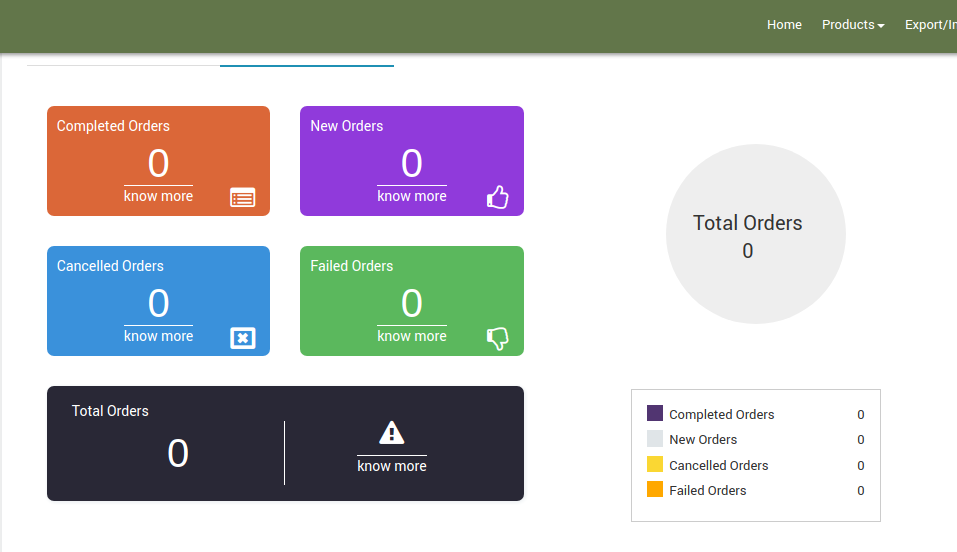
Task: Click 'know more' under Failed Orders
Action: tap(411, 336)
